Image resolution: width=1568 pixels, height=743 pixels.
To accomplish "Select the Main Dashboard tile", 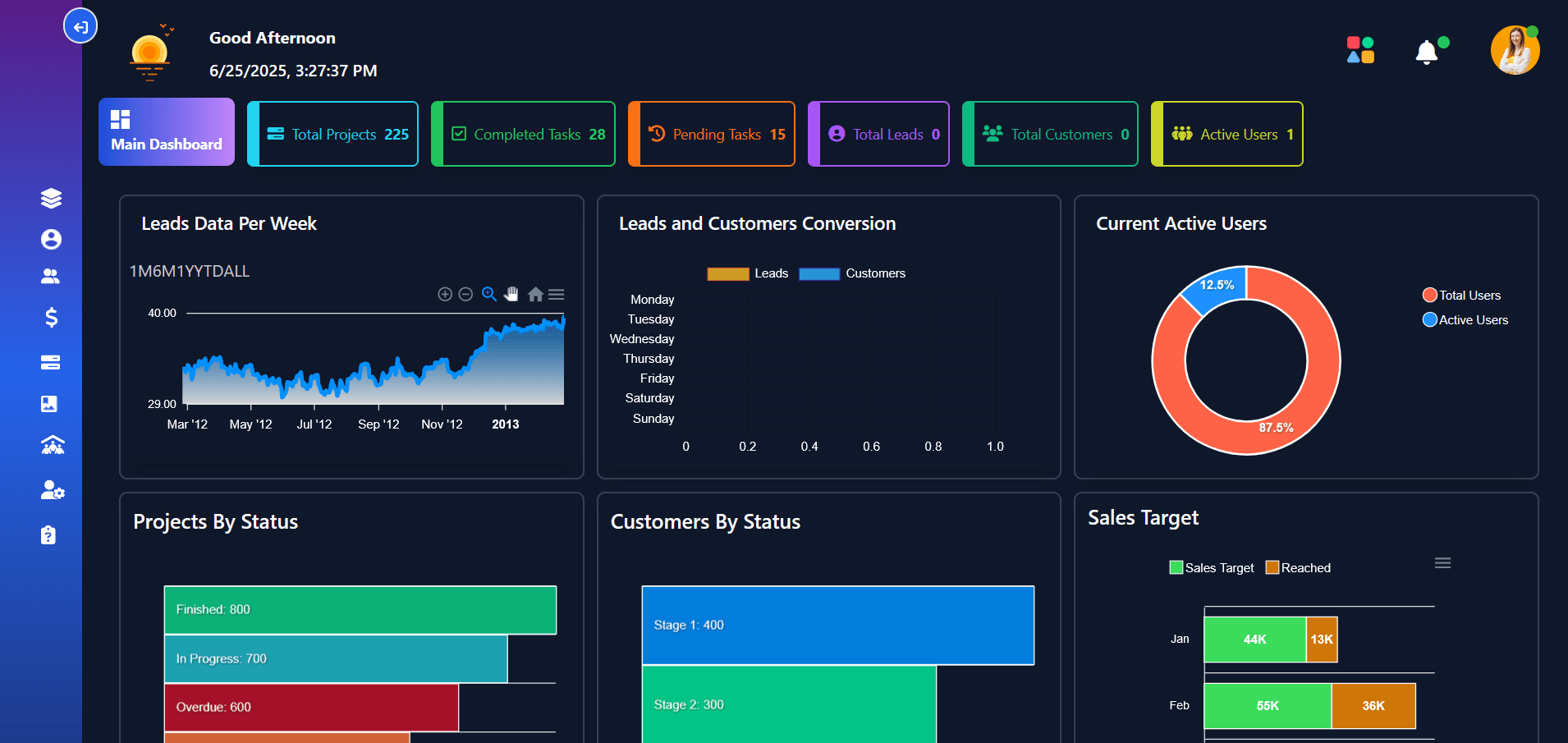I will click(167, 132).
